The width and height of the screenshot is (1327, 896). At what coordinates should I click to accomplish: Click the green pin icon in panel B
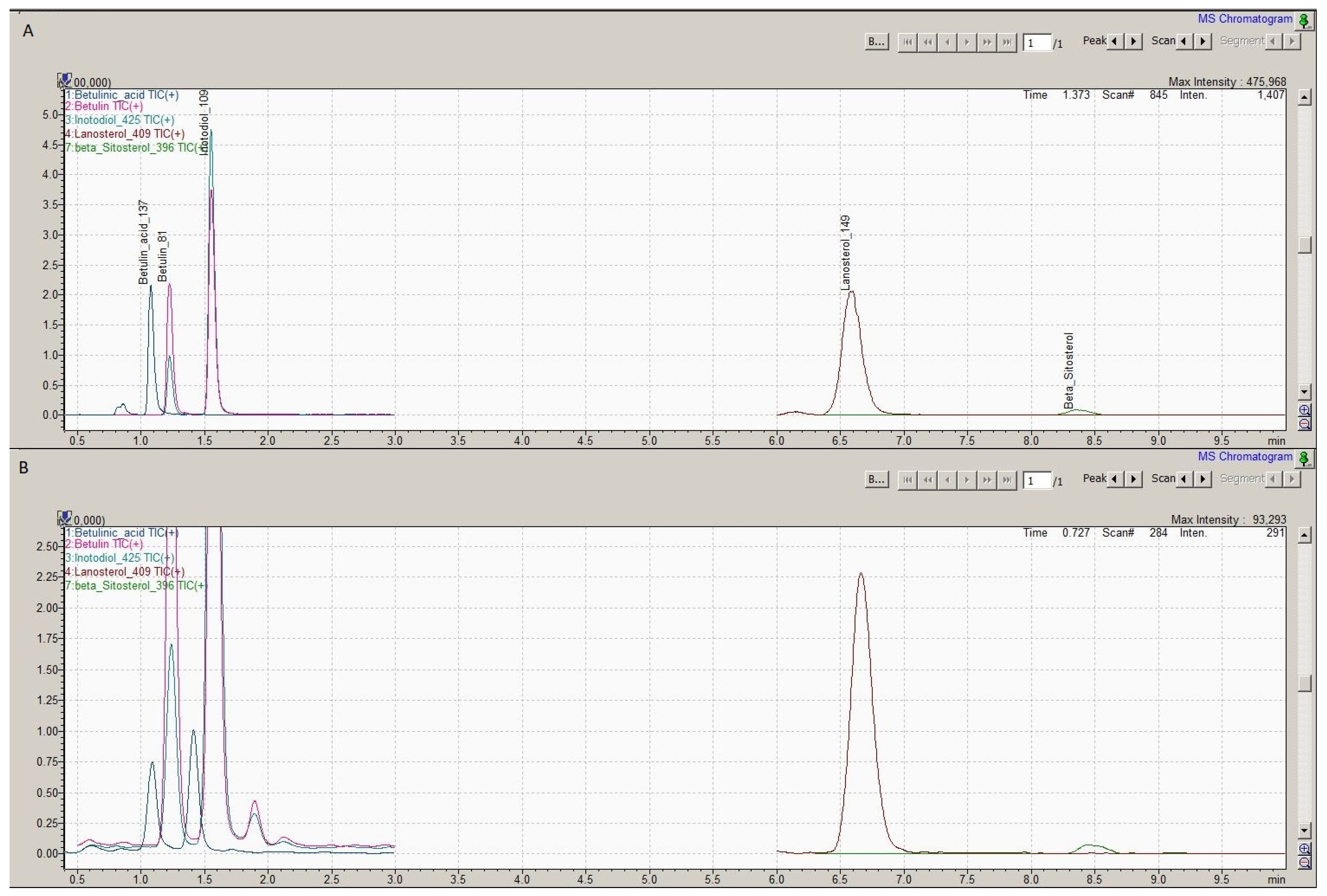coord(1304,459)
